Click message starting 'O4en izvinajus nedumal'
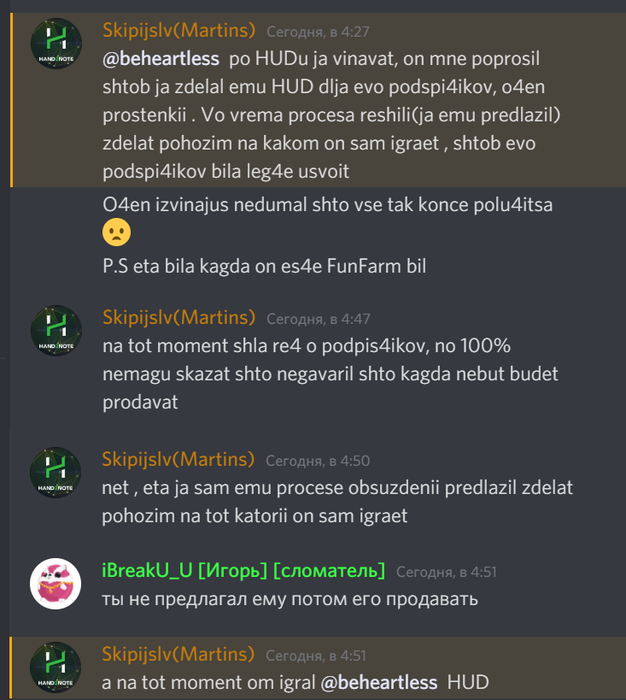The height and width of the screenshot is (700, 626). [328, 205]
